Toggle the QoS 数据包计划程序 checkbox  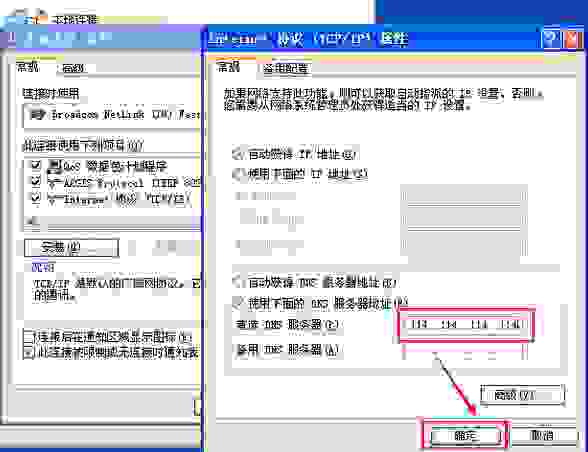click(x=36, y=164)
